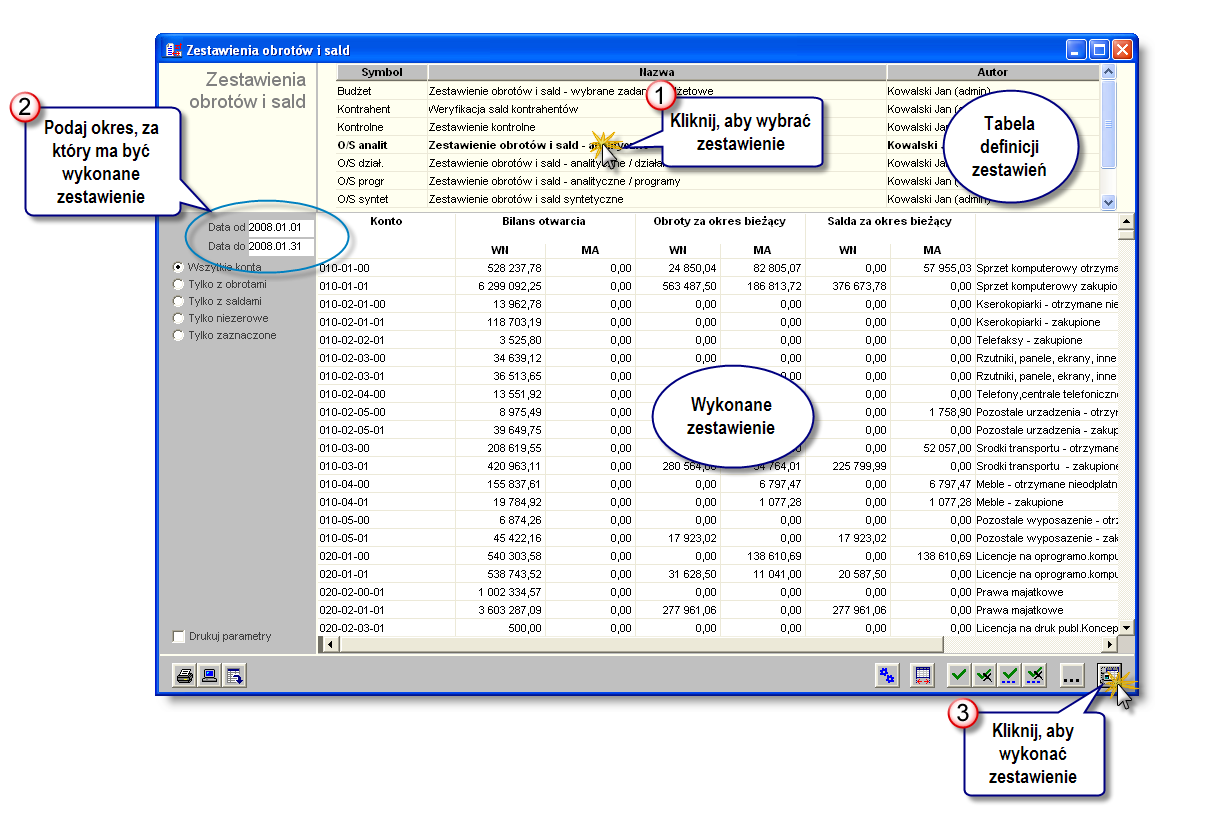The image size is (1228, 819).
Task: Select the 'Kontrahent' definition row
Action: (x=717, y=109)
